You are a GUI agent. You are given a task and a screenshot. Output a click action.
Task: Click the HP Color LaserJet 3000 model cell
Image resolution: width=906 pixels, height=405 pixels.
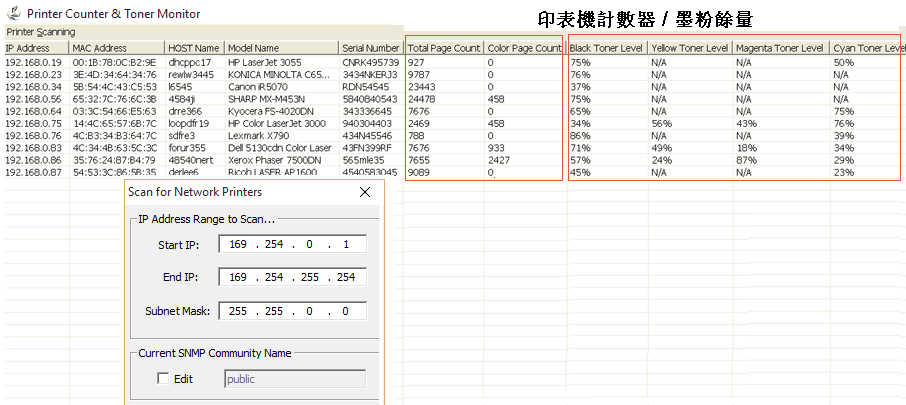277,123
